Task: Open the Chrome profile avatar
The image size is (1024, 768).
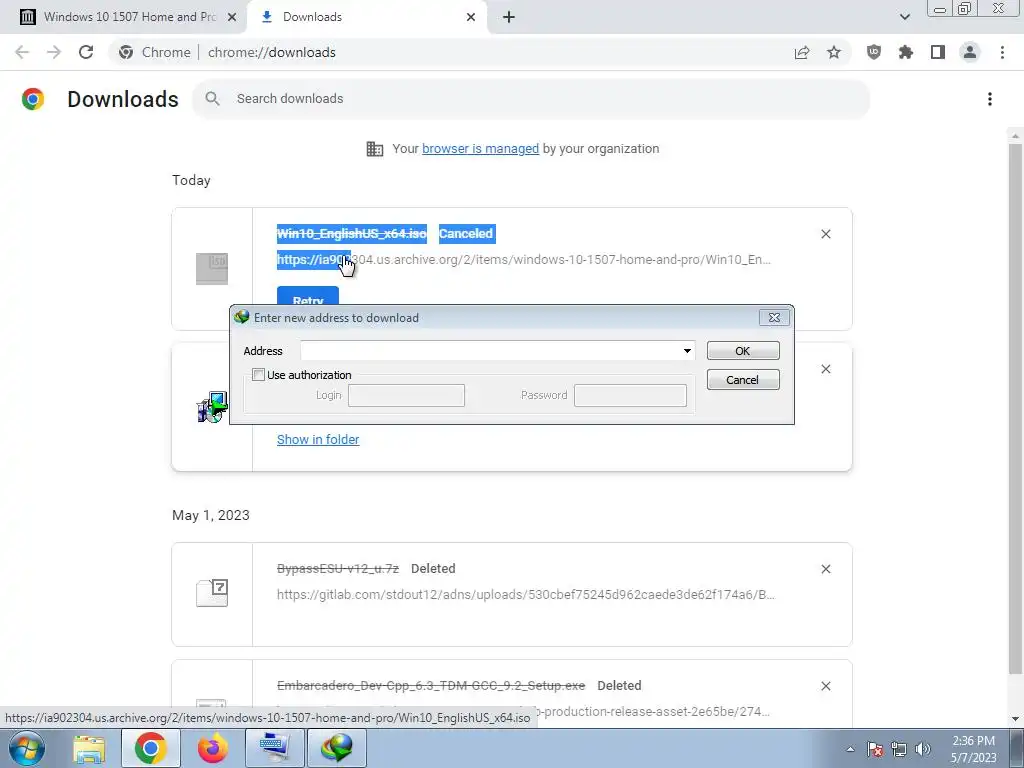Action: (x=970, y=52)
